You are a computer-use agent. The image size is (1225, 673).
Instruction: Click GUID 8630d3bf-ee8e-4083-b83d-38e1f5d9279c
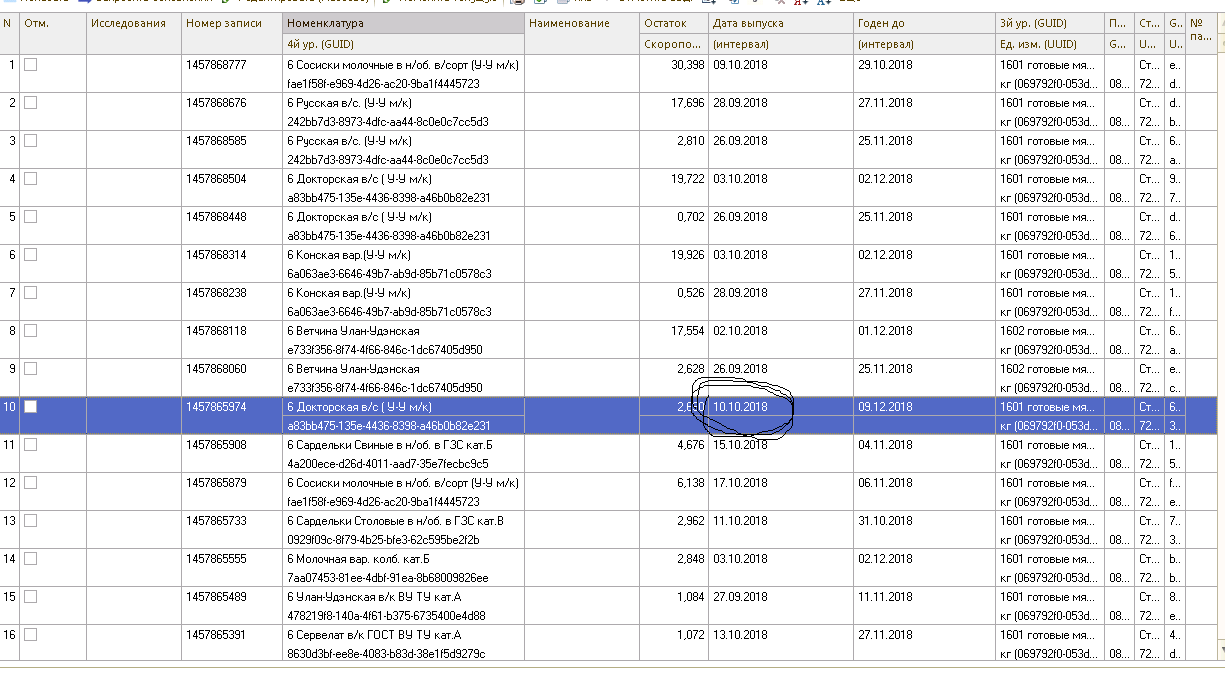point(387,654)
